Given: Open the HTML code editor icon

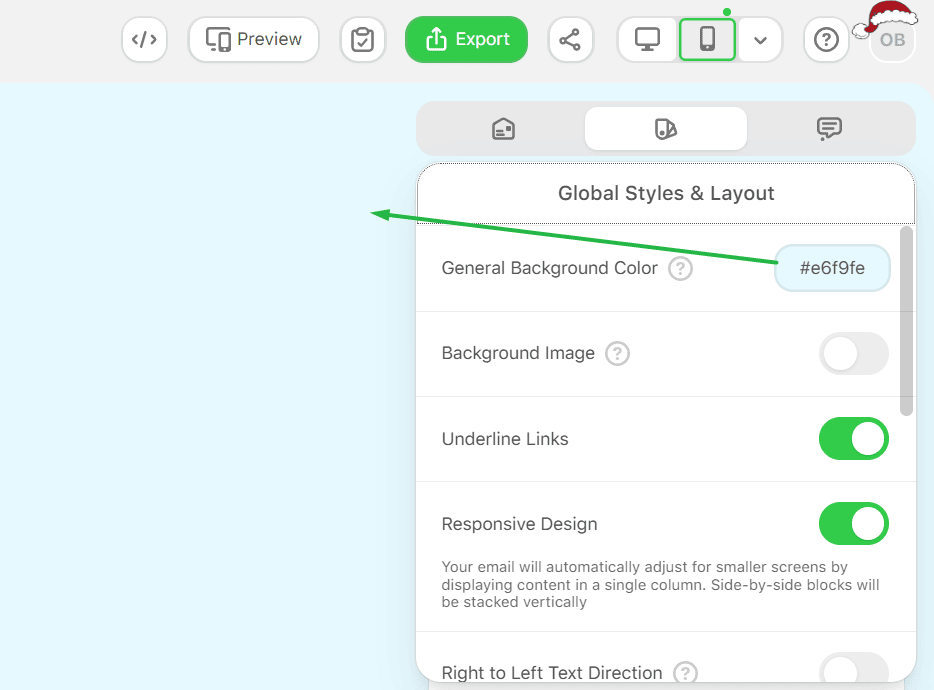Looking at the screenshot, I should 144,39.
